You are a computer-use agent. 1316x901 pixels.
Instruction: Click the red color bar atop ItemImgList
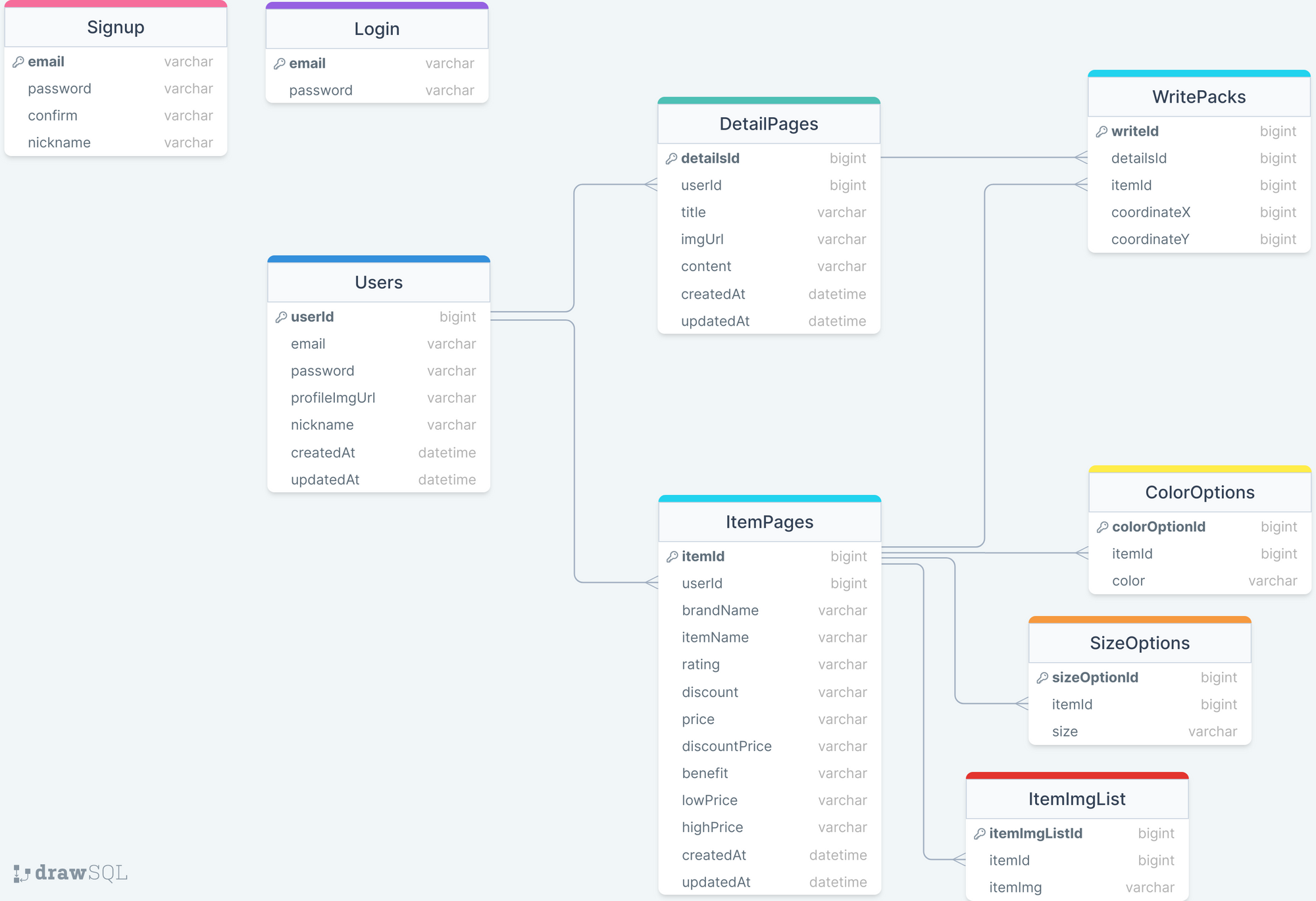pos(1076,776)
